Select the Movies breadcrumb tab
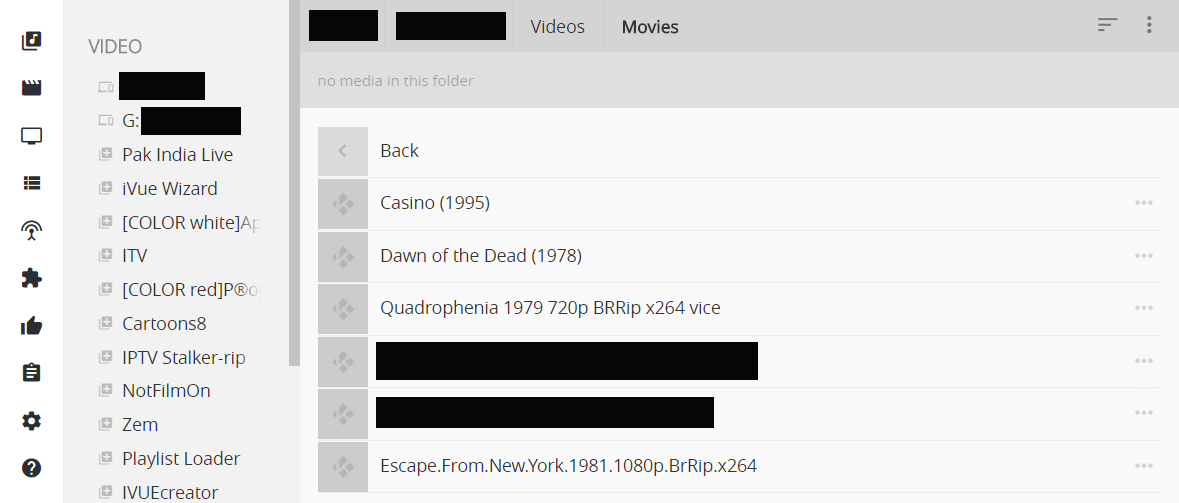Image resolution: width=1179 pixels, height=503 pixels. coord(650,27)
